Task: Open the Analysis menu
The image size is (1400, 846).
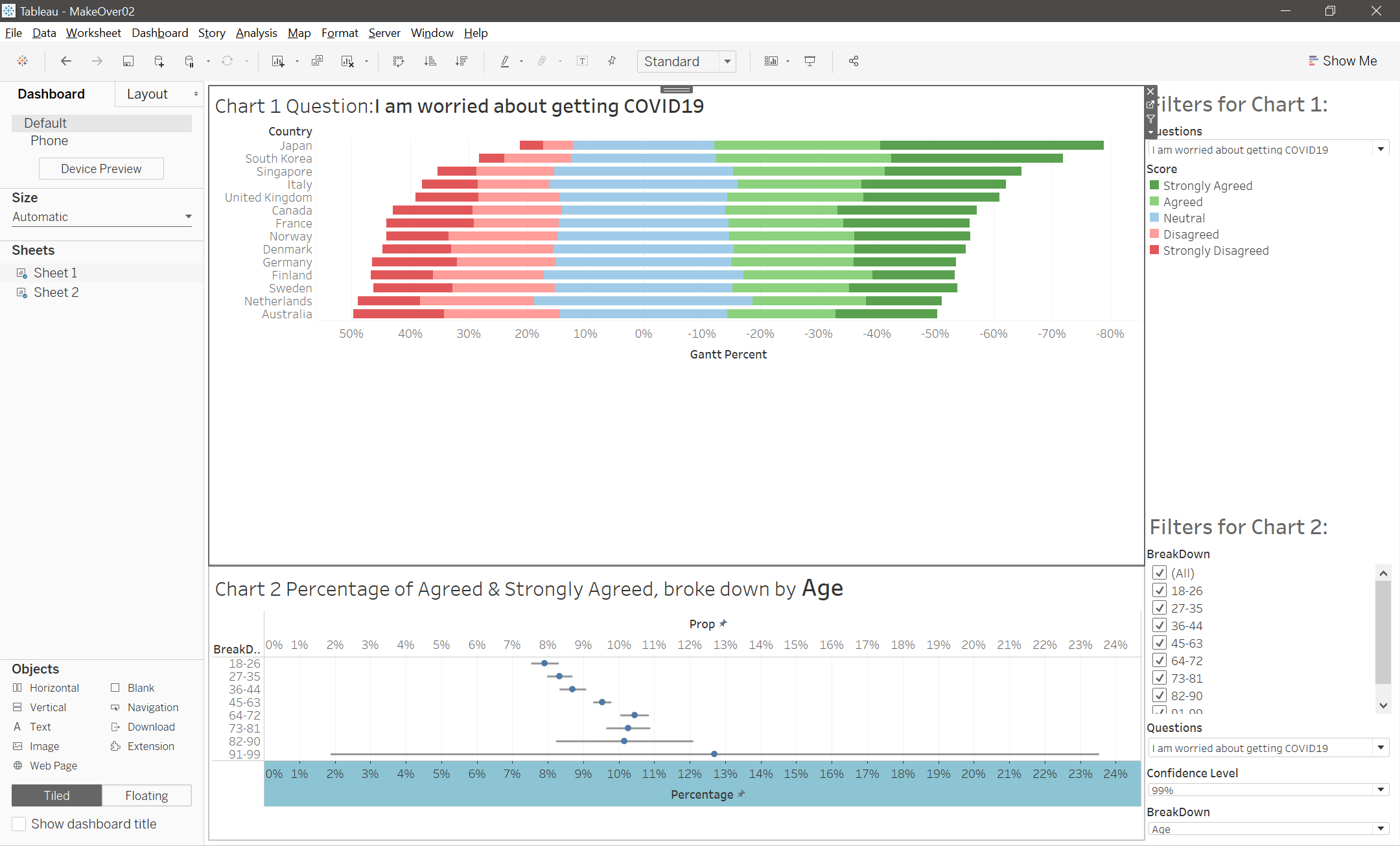Action: (x=256, y=33)
